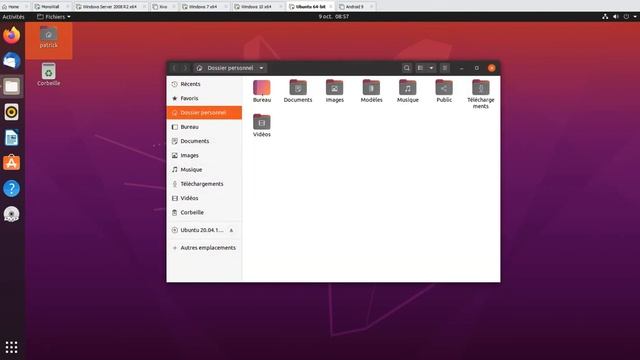
Task: Select Documents in the sidebar
Action: coord(204,141)
